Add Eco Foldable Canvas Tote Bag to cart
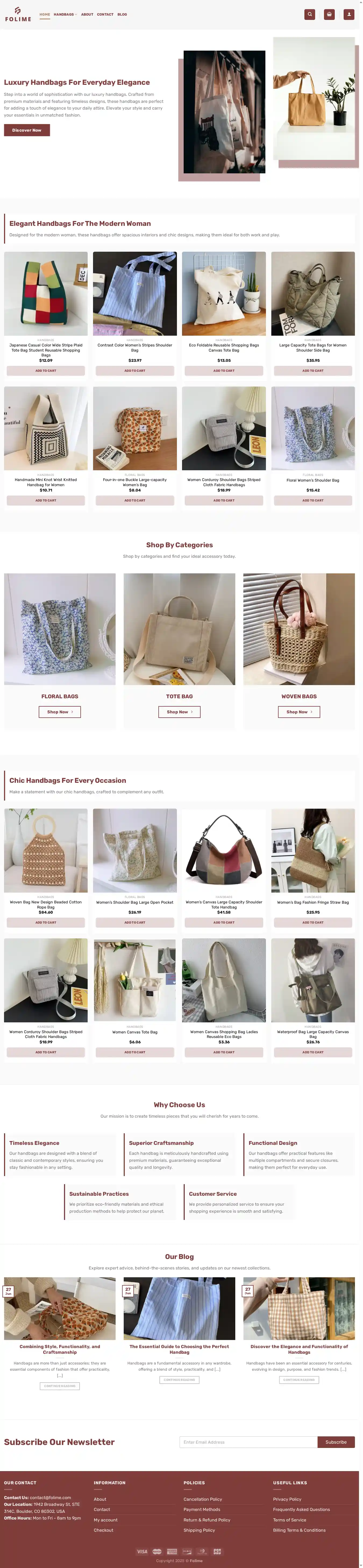This screenshot has width=363, height=1568. click(x=224, y=371)
